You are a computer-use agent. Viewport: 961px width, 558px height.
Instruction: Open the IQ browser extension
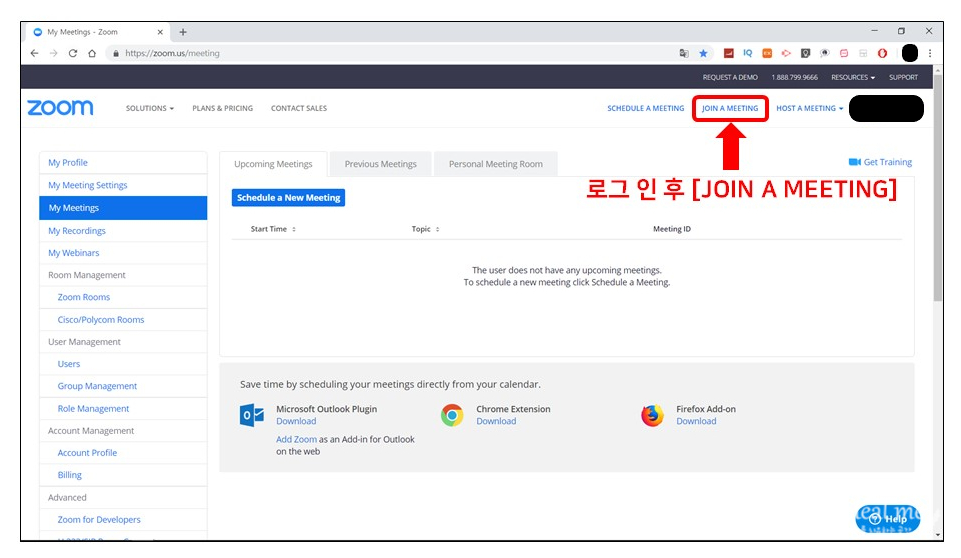click(748, 53)
